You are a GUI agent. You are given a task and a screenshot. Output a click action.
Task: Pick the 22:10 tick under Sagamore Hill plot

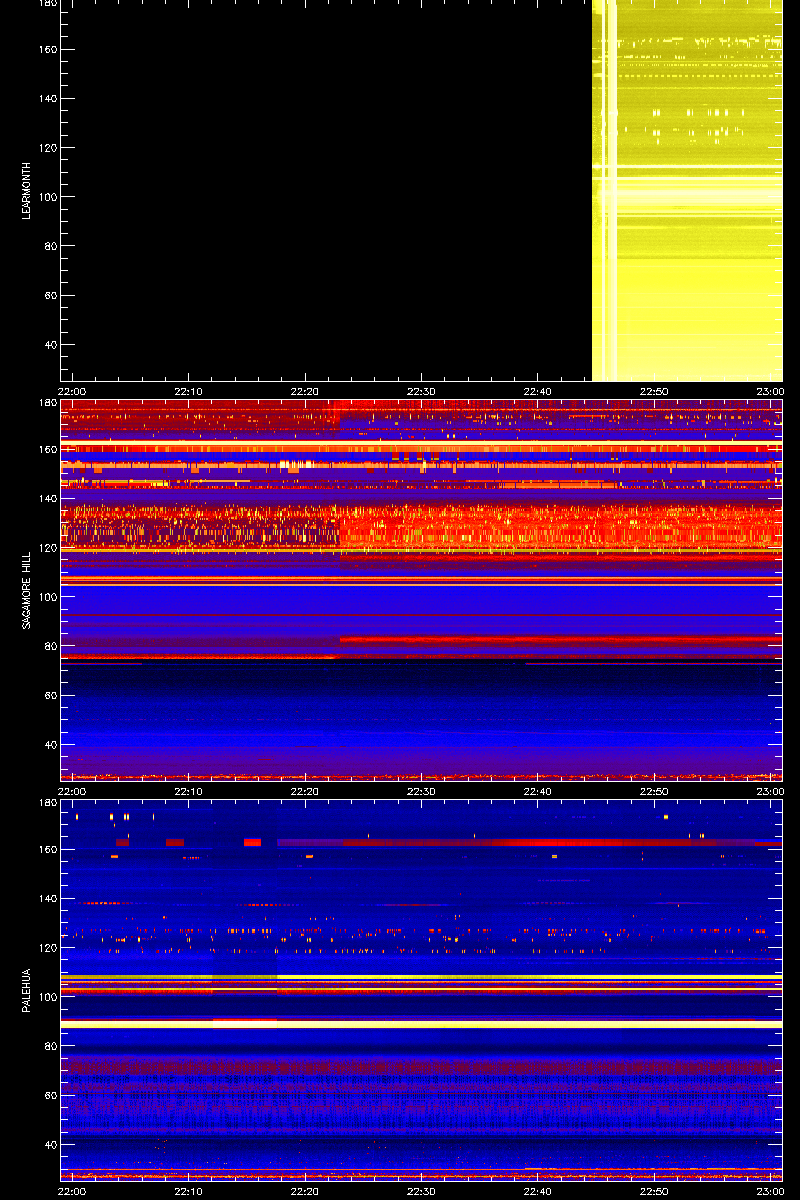click(x=189, y=791)
